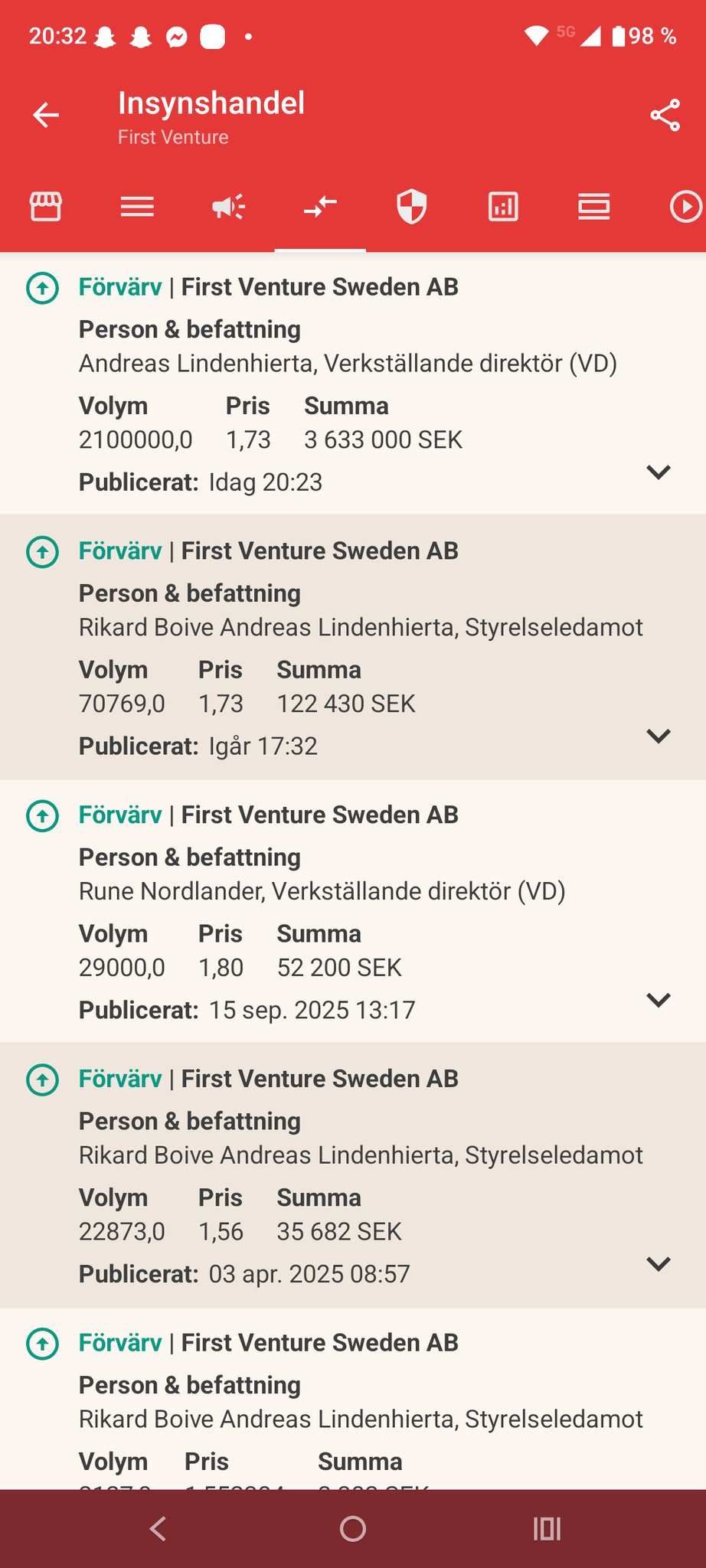Open the three-line list tab
This screenshot has height=1568, width=706.
(137, 207)
